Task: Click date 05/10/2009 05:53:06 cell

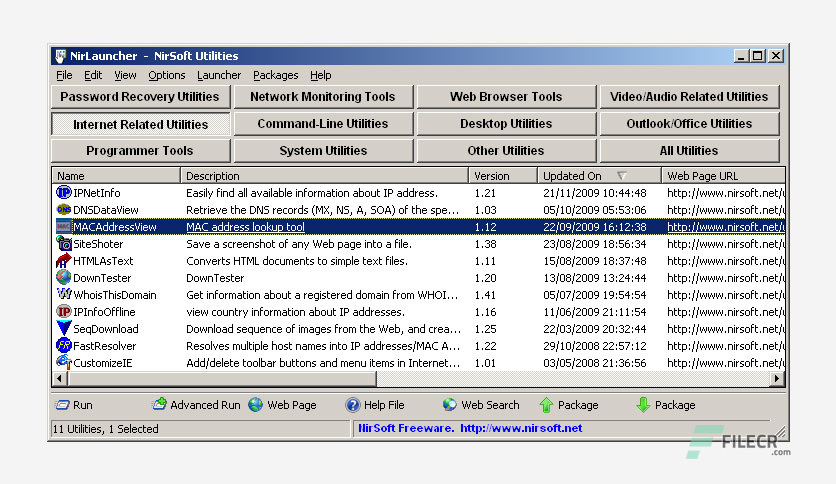Action: pos(594,209)
